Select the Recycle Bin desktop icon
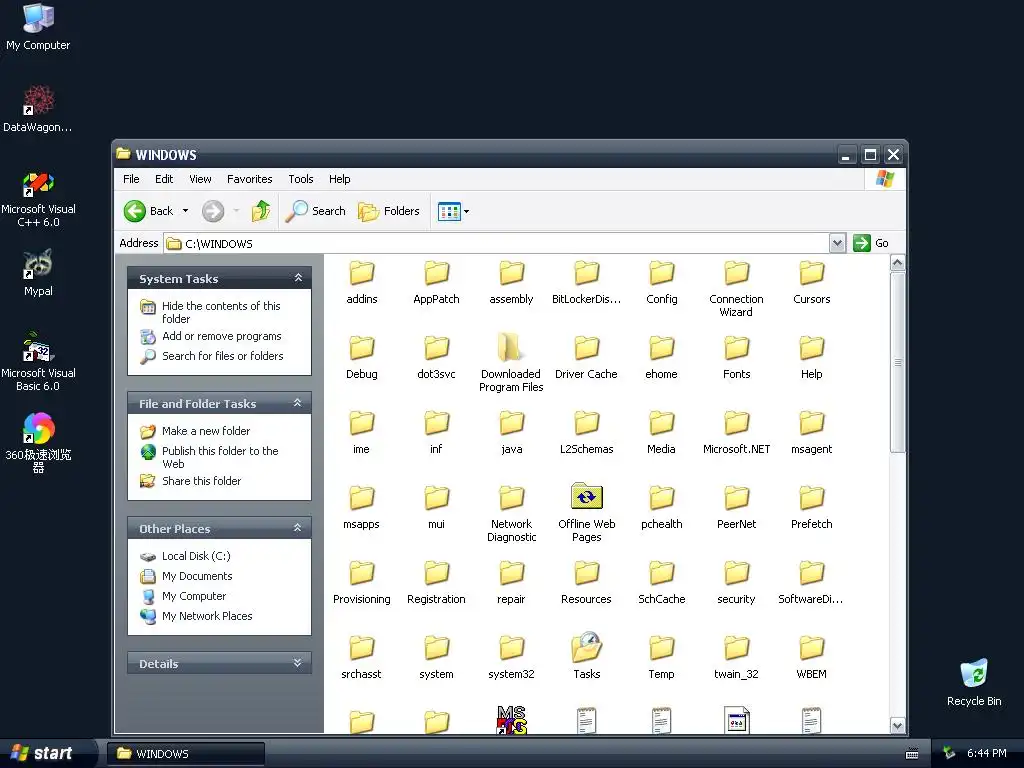 974,682
